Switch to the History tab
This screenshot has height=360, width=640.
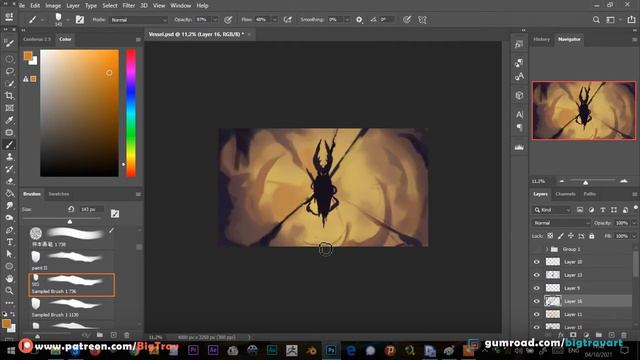tap(542, 39)
